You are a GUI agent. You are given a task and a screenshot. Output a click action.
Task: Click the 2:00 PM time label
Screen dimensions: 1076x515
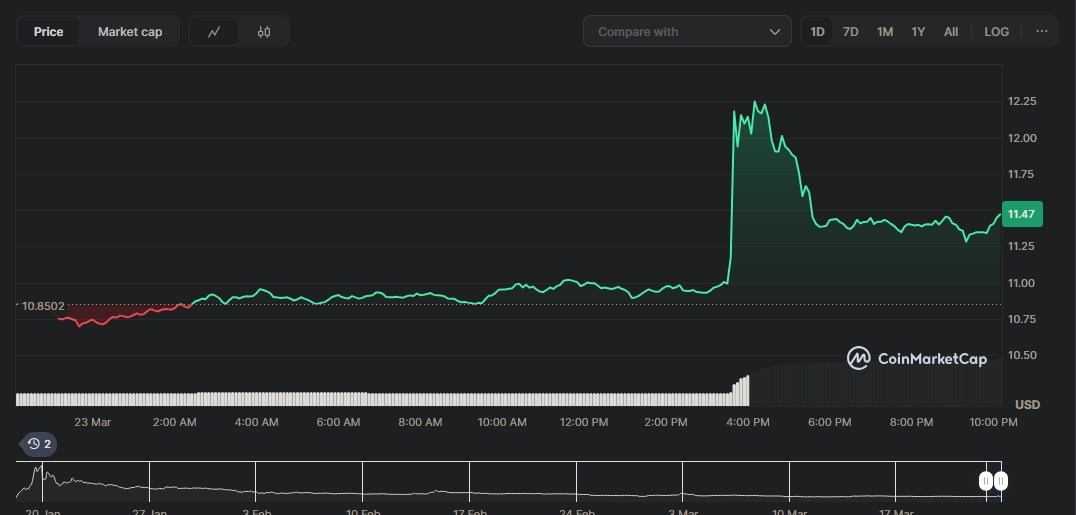(666, 422)
